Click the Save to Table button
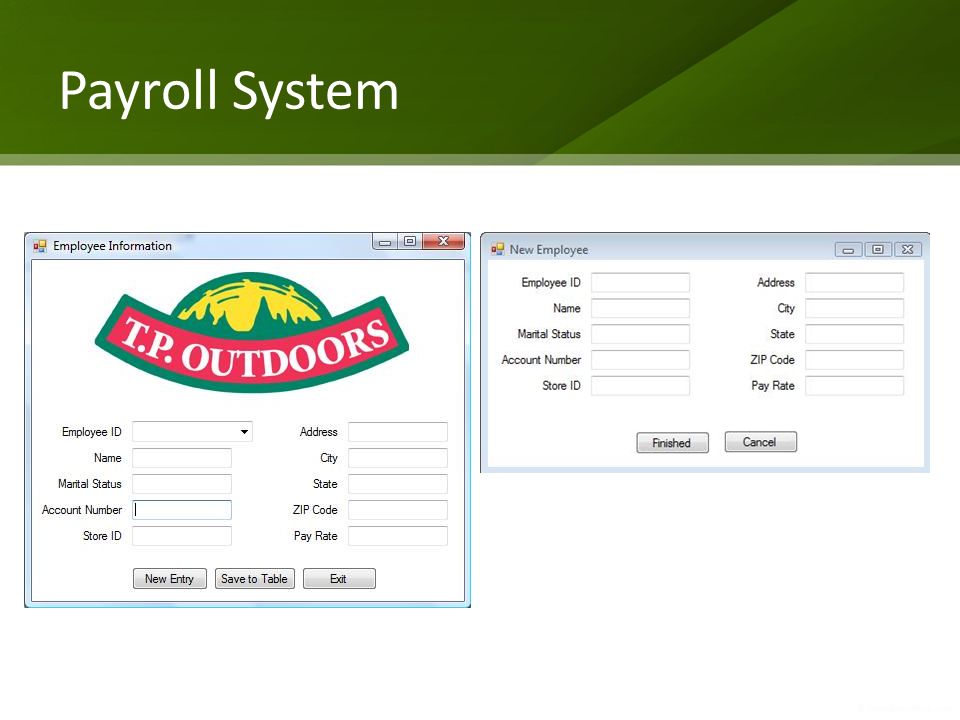This screenshot has height=720, width=960. tap(255, 579)
